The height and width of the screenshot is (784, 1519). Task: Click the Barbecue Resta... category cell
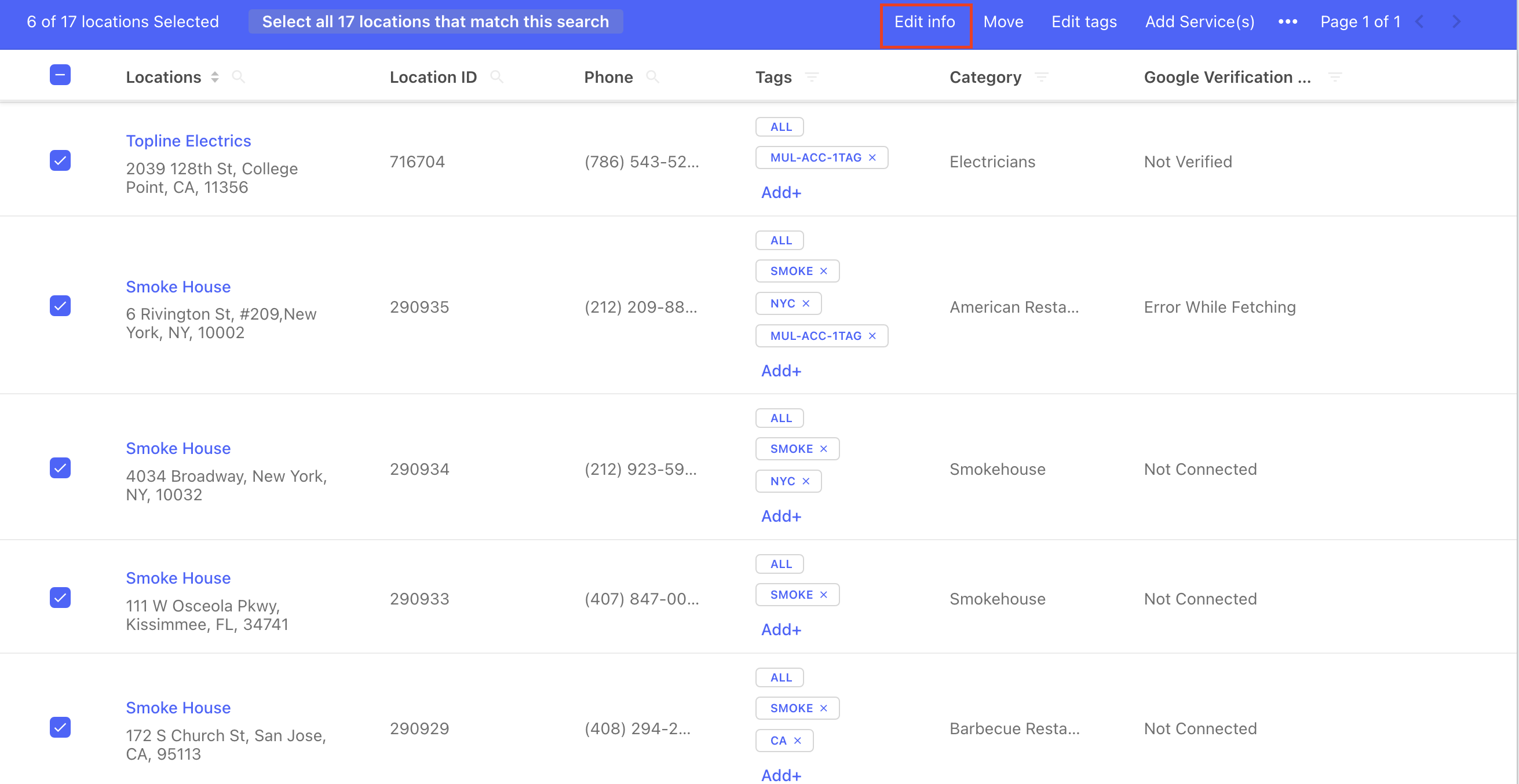tap(1014, 728)
